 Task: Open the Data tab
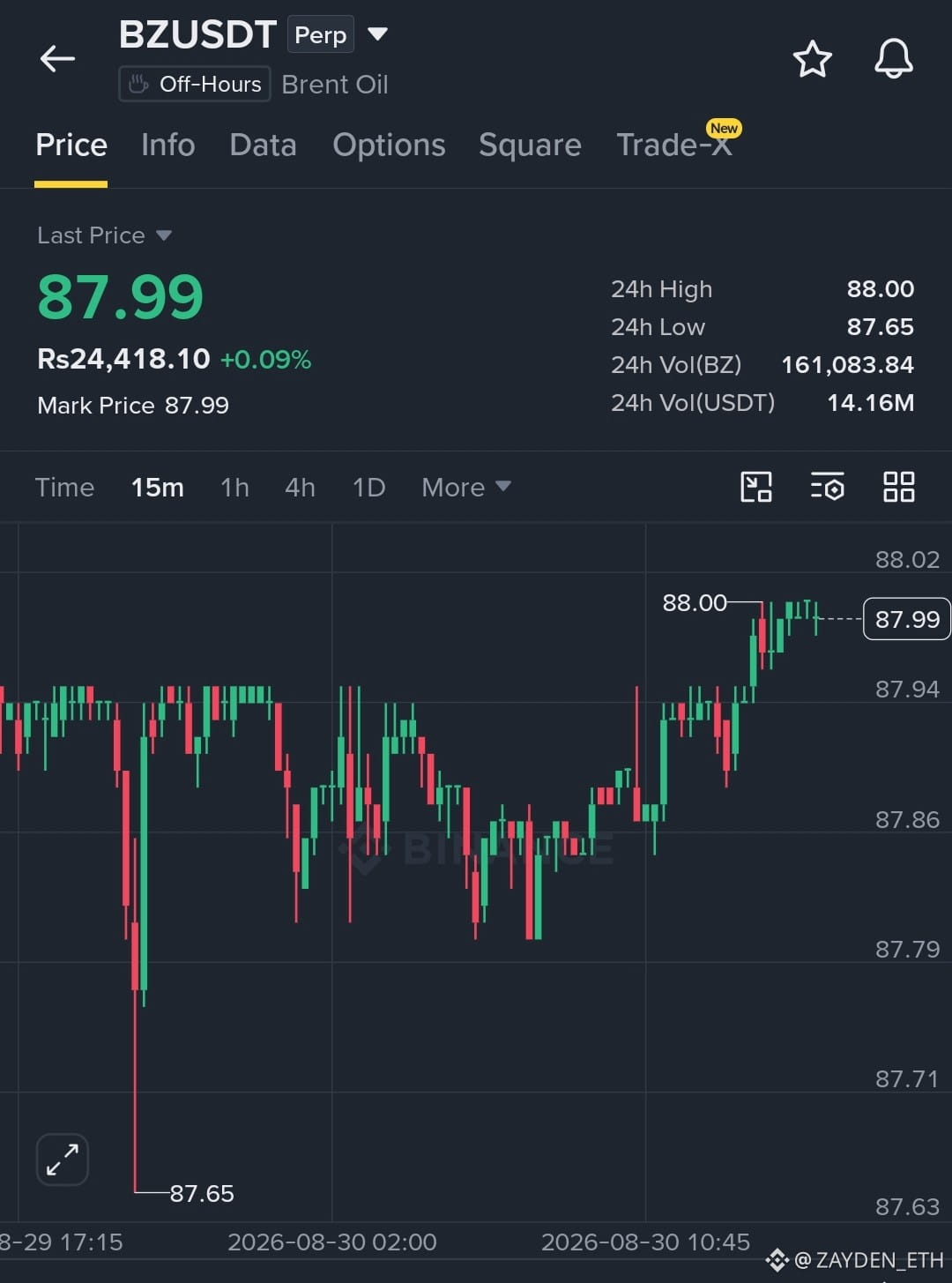263,145
